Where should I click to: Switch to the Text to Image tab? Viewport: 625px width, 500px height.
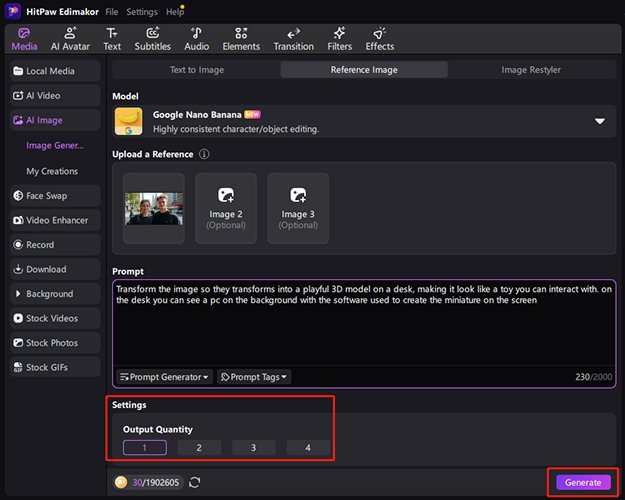(195, 70)
